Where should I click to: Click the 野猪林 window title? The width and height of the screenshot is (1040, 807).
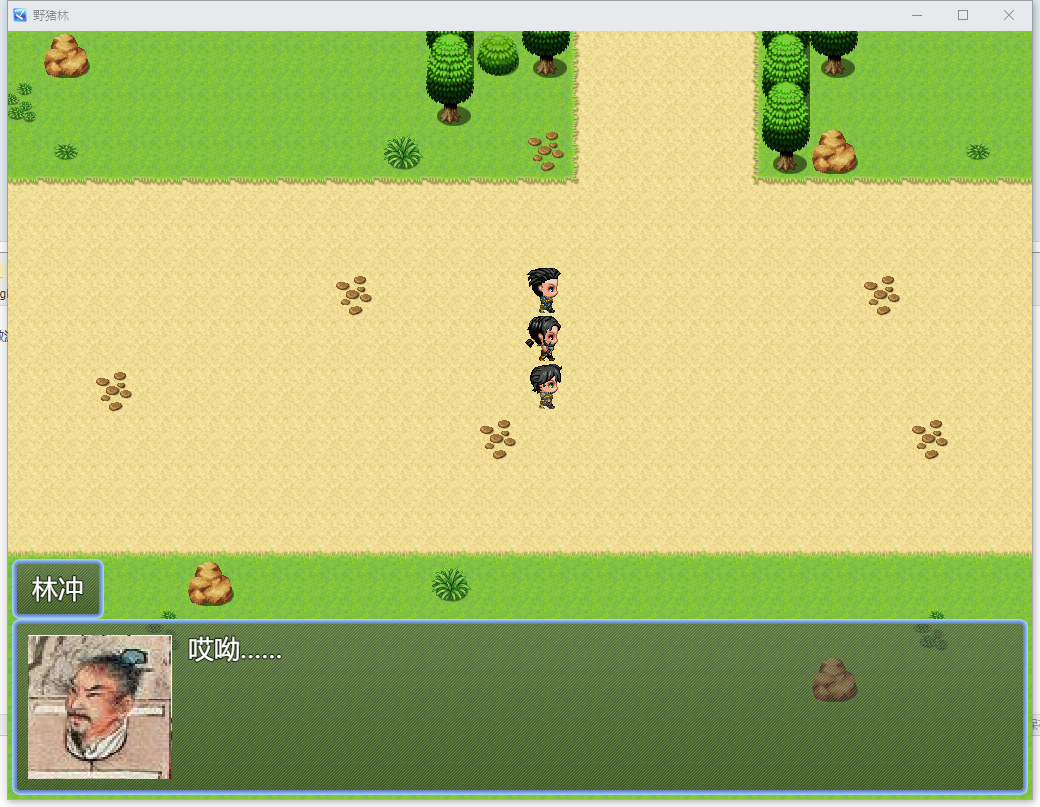pos(51,15)
